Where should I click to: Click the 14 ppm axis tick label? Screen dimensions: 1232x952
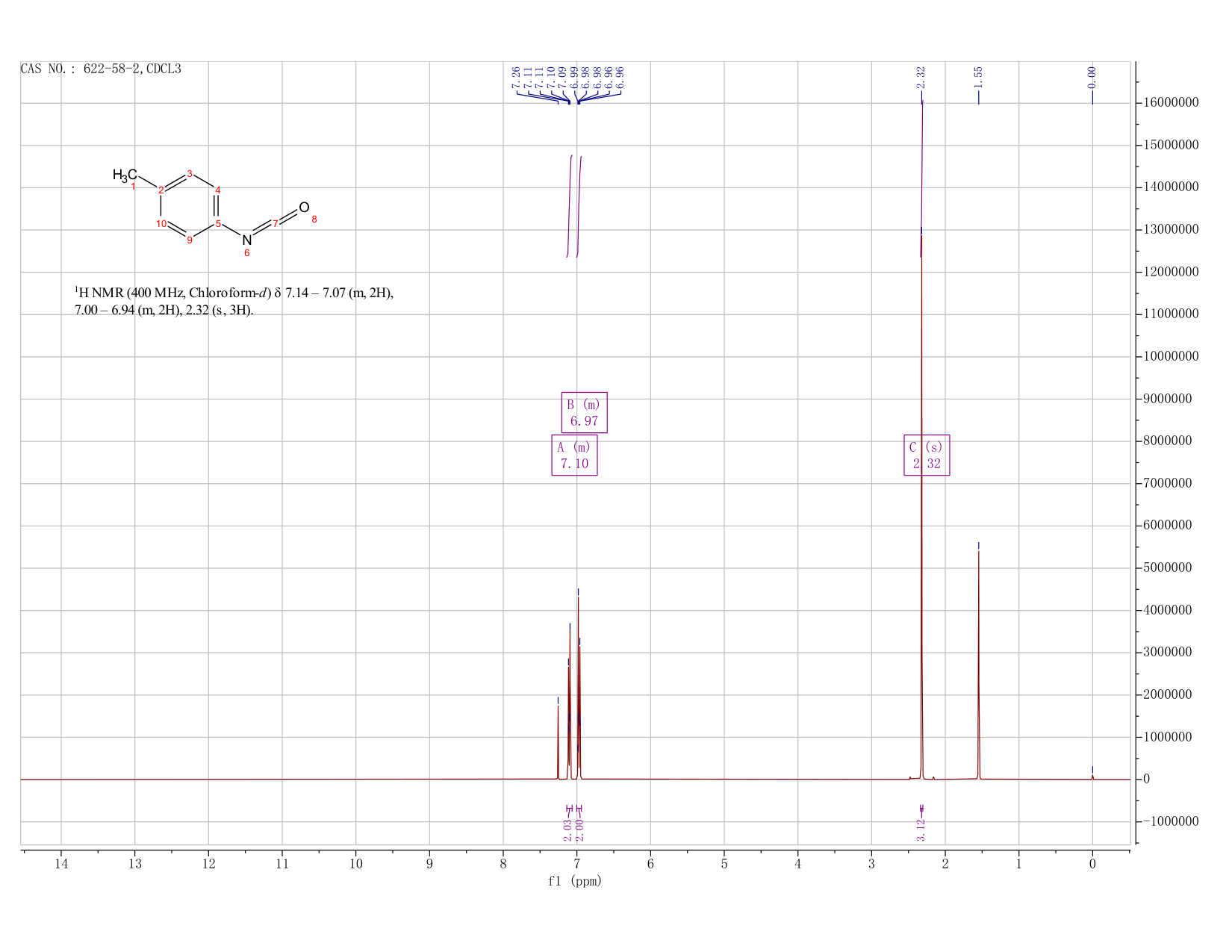click(x=61, y=864)
